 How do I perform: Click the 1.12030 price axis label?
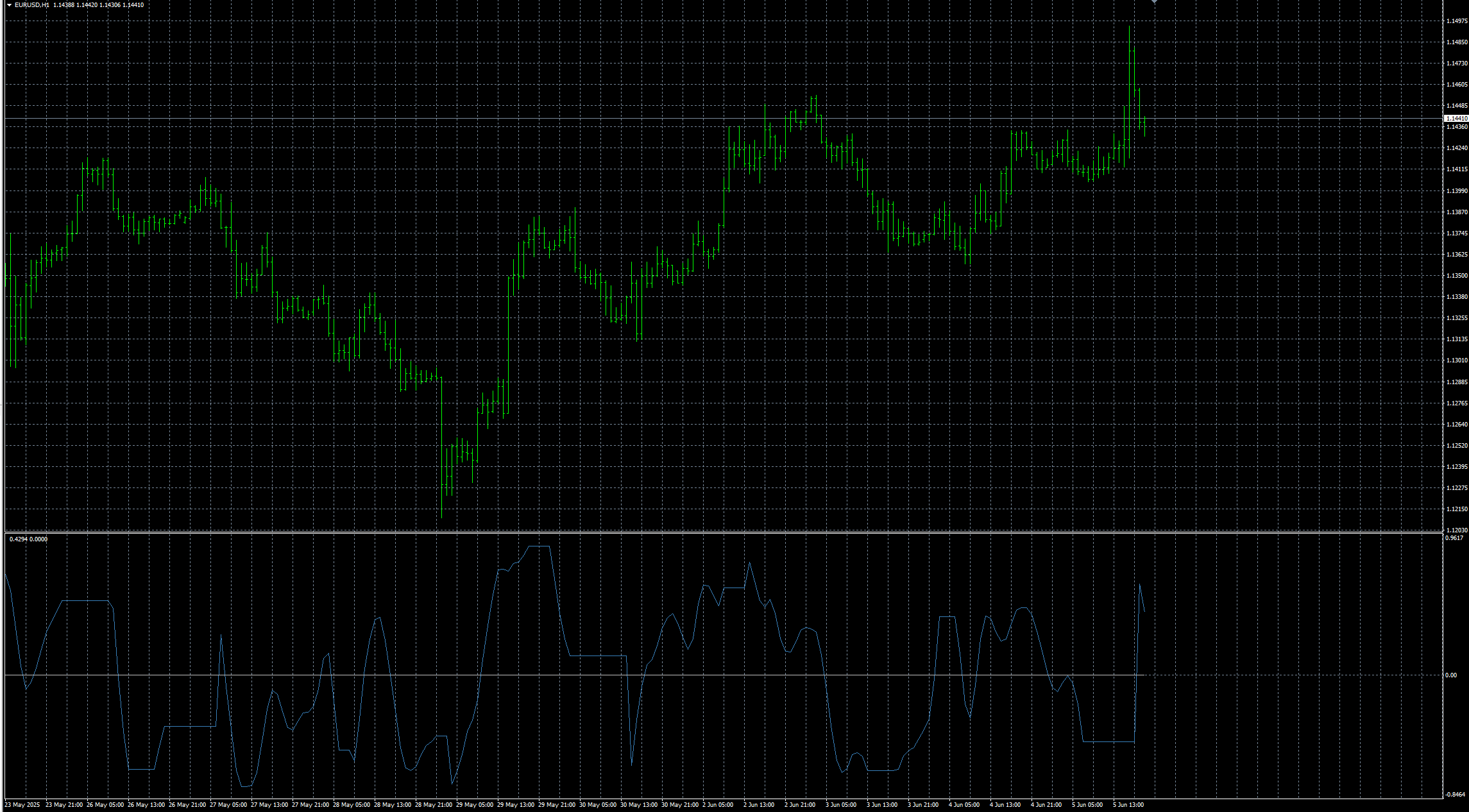tap(1457, 530)
